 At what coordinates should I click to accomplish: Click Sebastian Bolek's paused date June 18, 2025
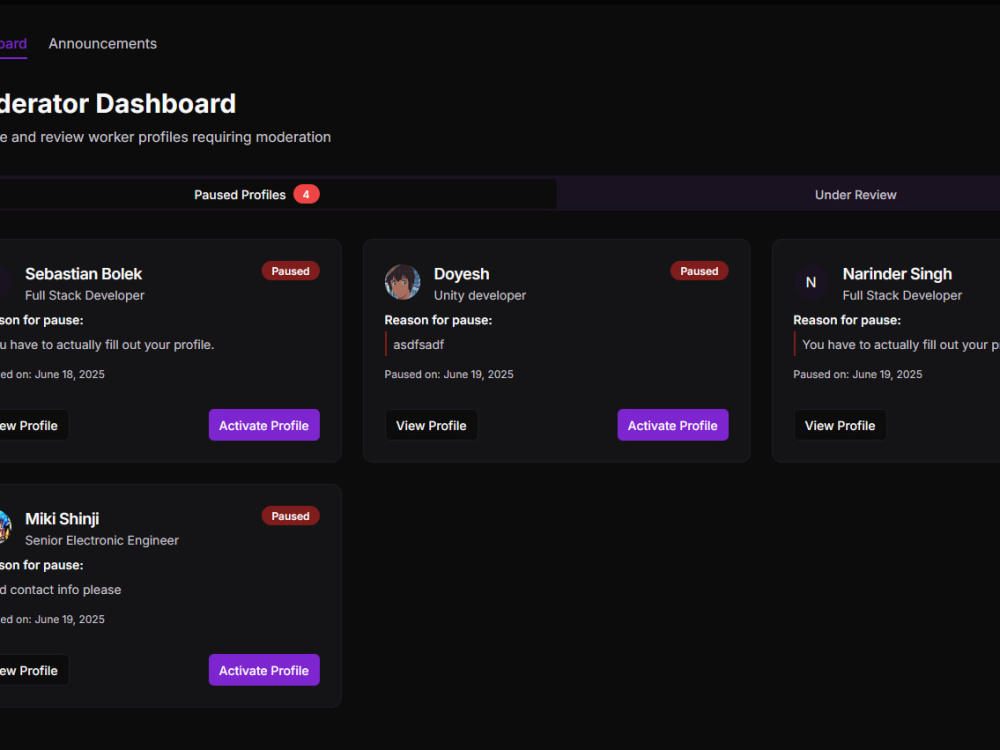tap(52, 374)
